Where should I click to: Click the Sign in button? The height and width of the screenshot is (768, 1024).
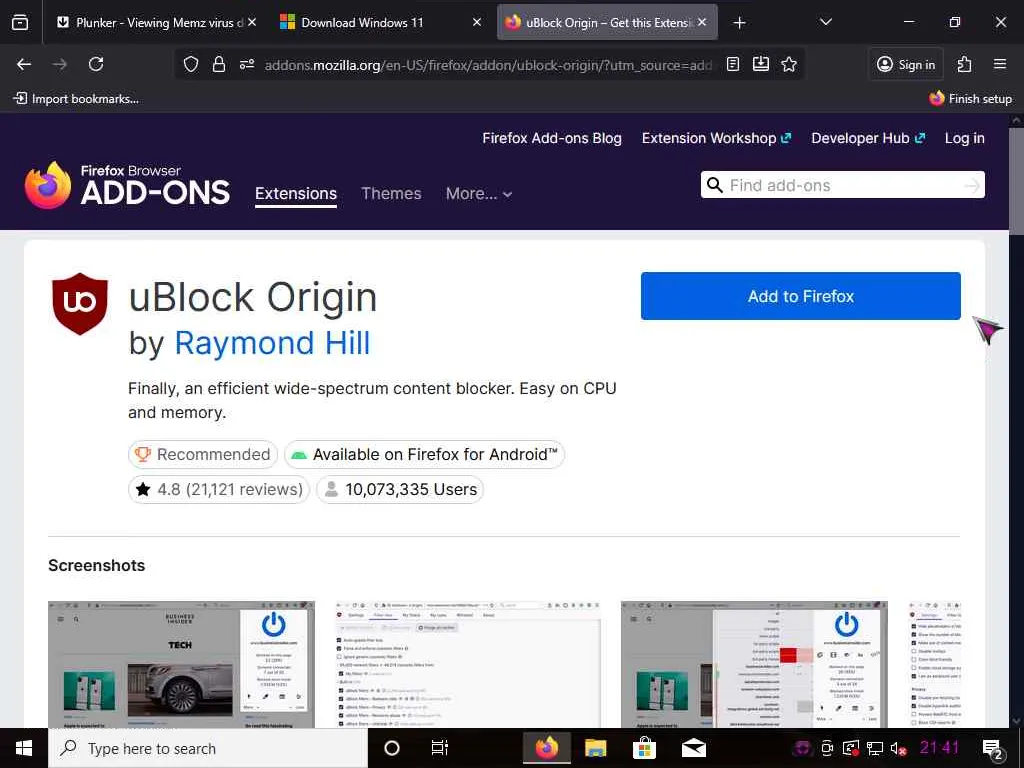tap(906, 64)
